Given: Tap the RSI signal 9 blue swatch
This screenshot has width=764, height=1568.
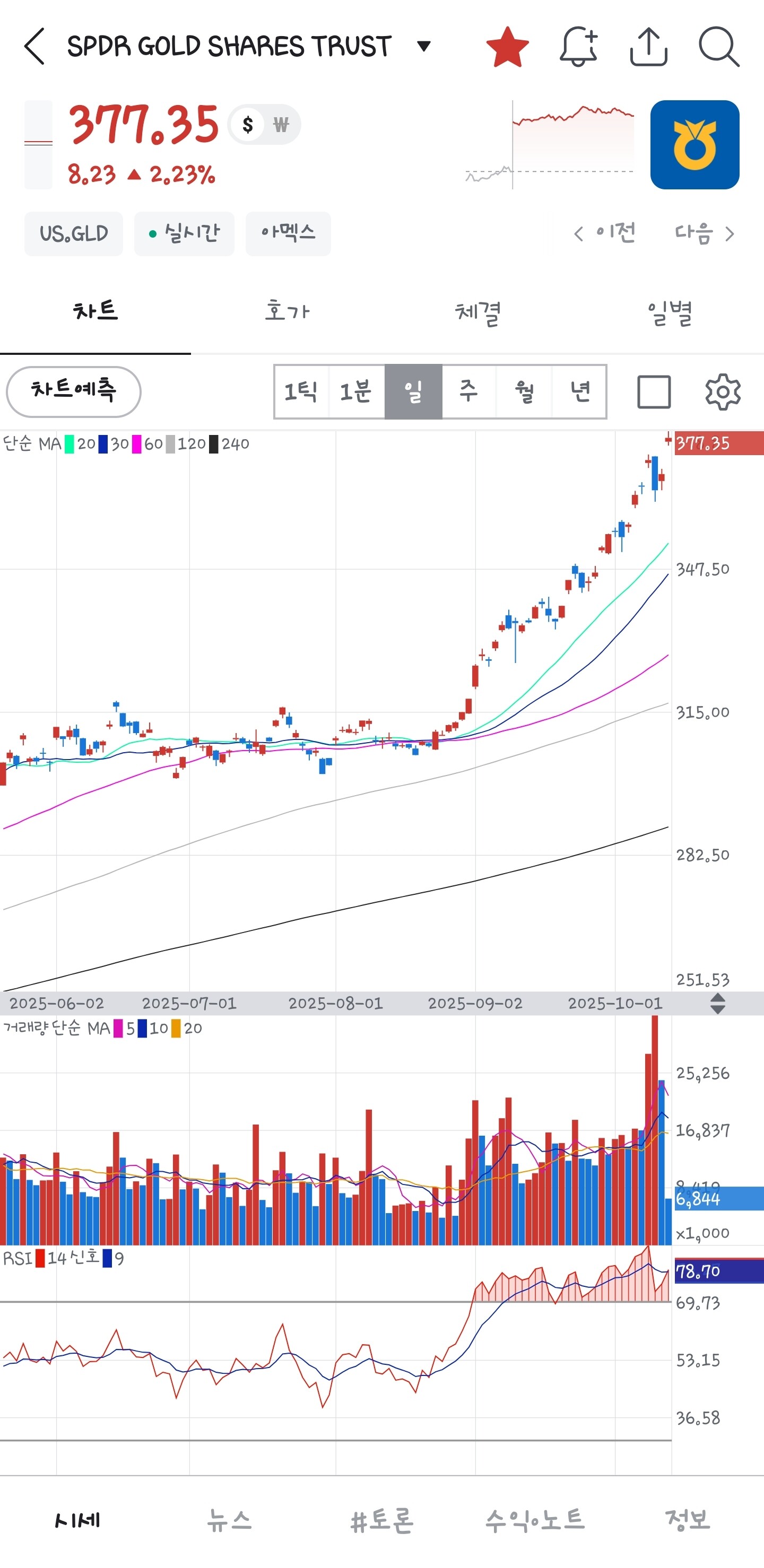Looking at the screenshot, I should pyautogui.click(x=107, y=1258).
